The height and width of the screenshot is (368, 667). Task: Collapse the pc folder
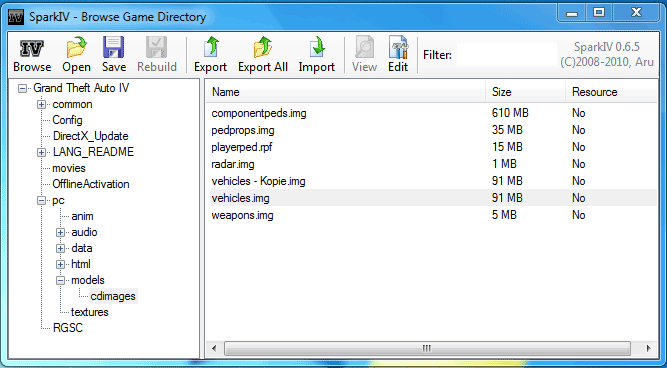[x=41, y=201]
